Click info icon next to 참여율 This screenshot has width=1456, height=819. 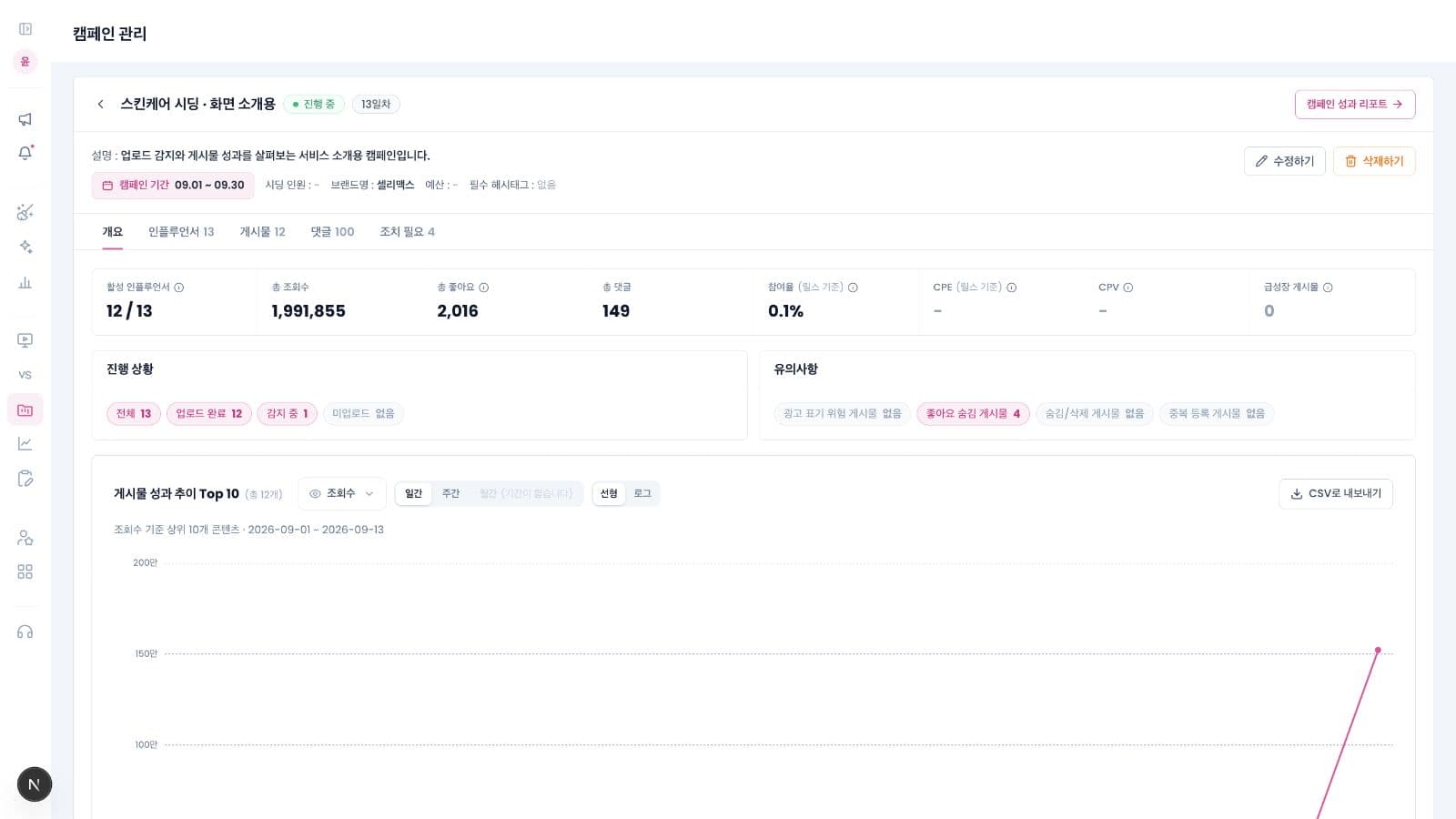coord(854,288)
